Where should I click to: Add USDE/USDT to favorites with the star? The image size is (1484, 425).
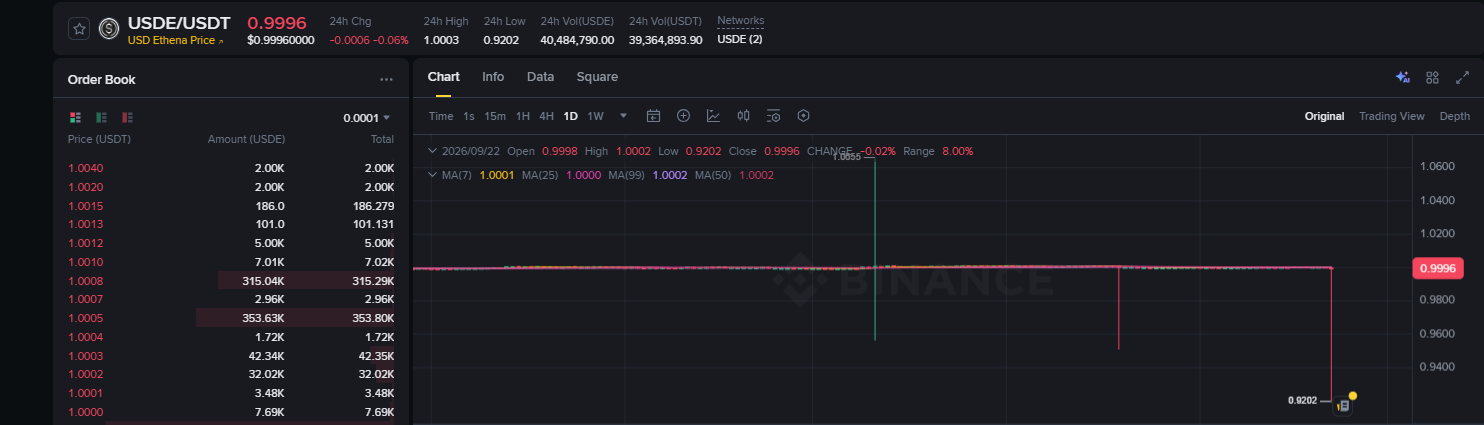click(79, 29)
